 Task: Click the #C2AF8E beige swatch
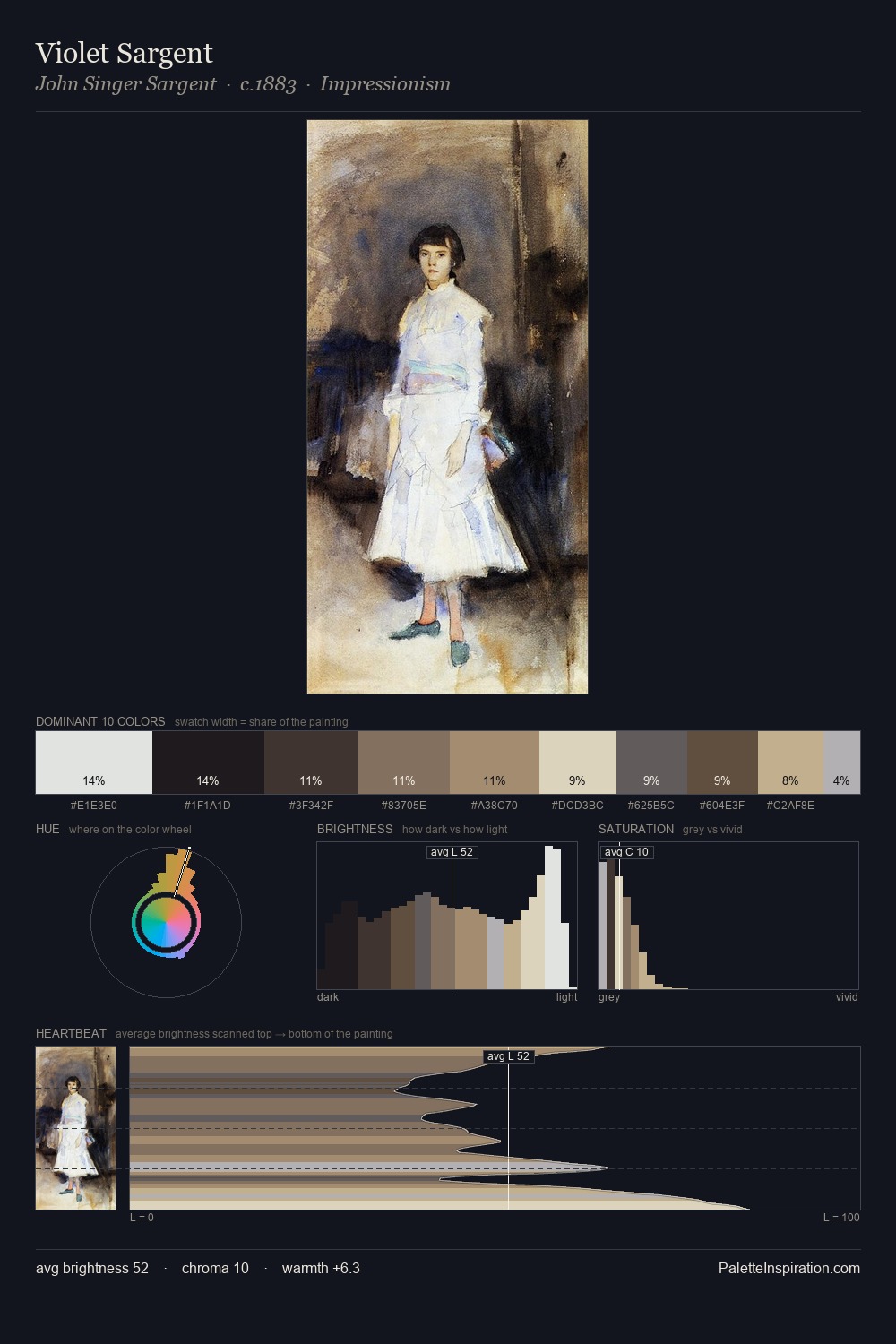pyautogui.click(x=790, y=762)
